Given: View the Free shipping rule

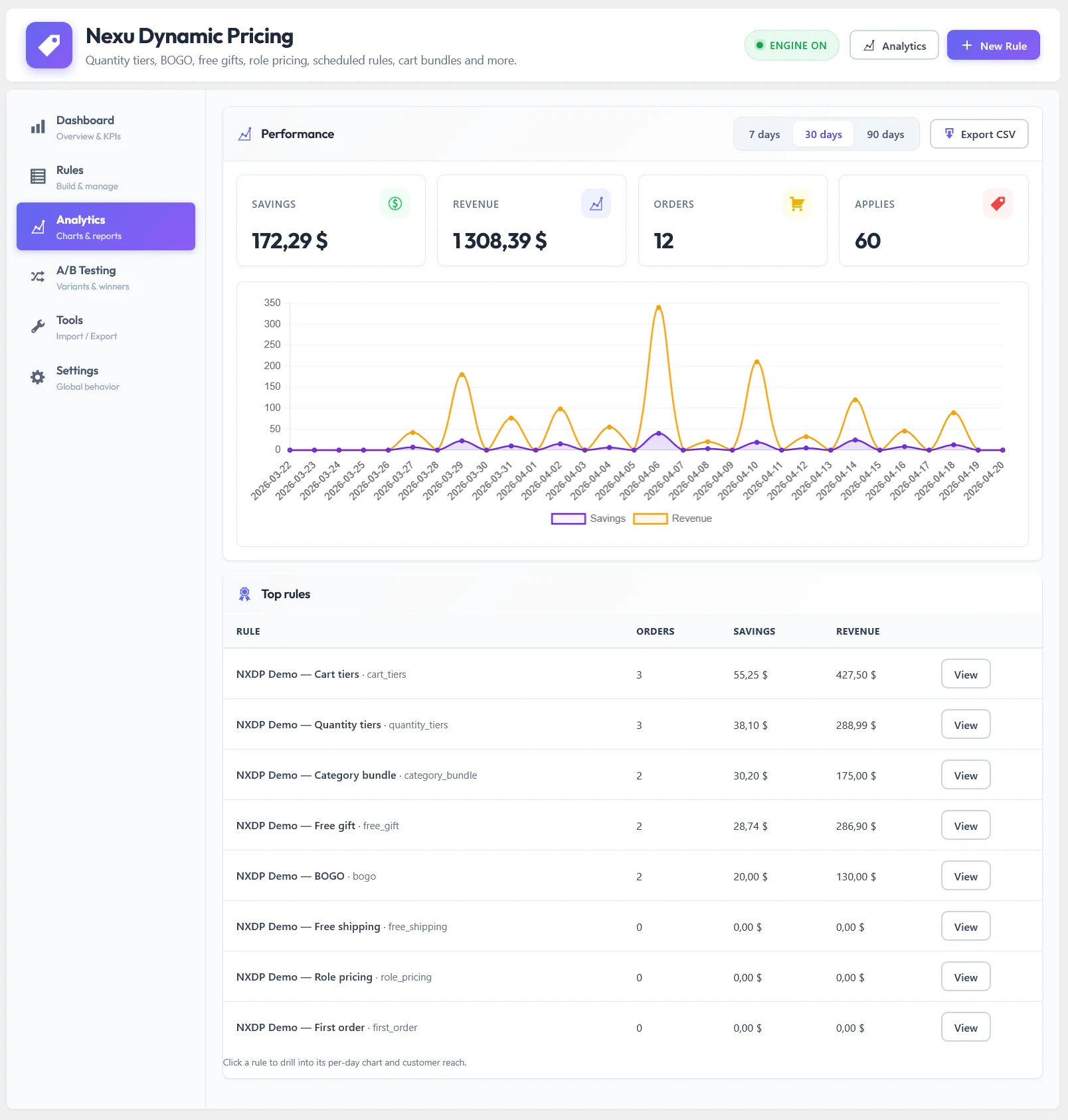Looking at the screenshot, I should [x=966, y=926].
